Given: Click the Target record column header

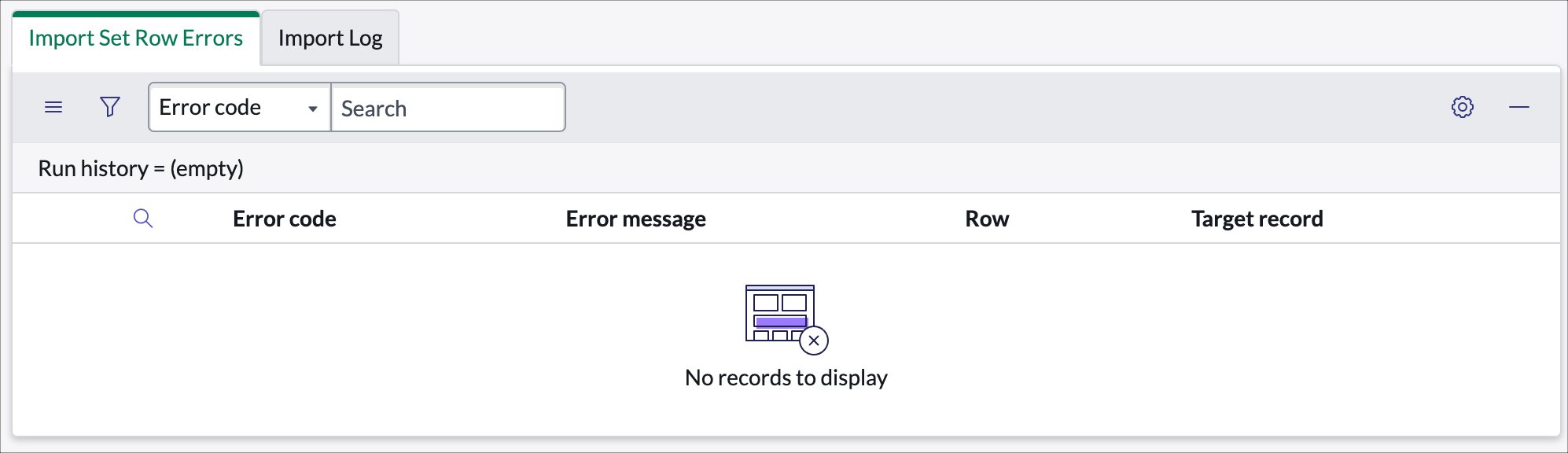Looking at the screenshot, I should pos(1255,219).
